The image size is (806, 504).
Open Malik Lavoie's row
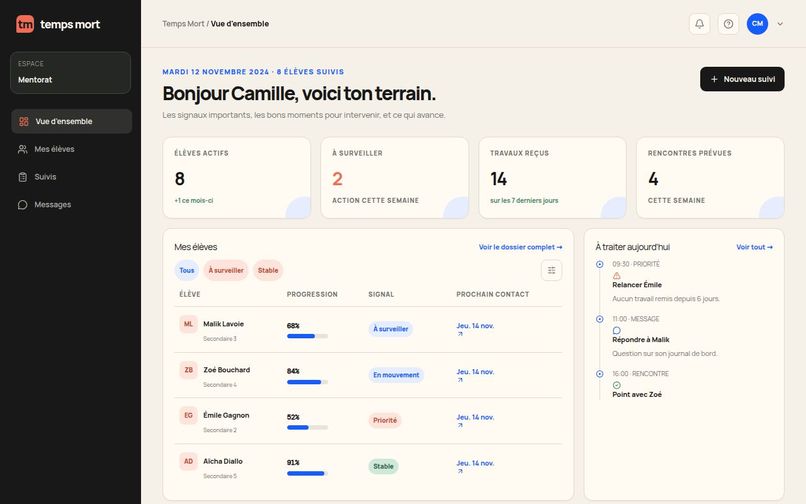click(368, 330)
